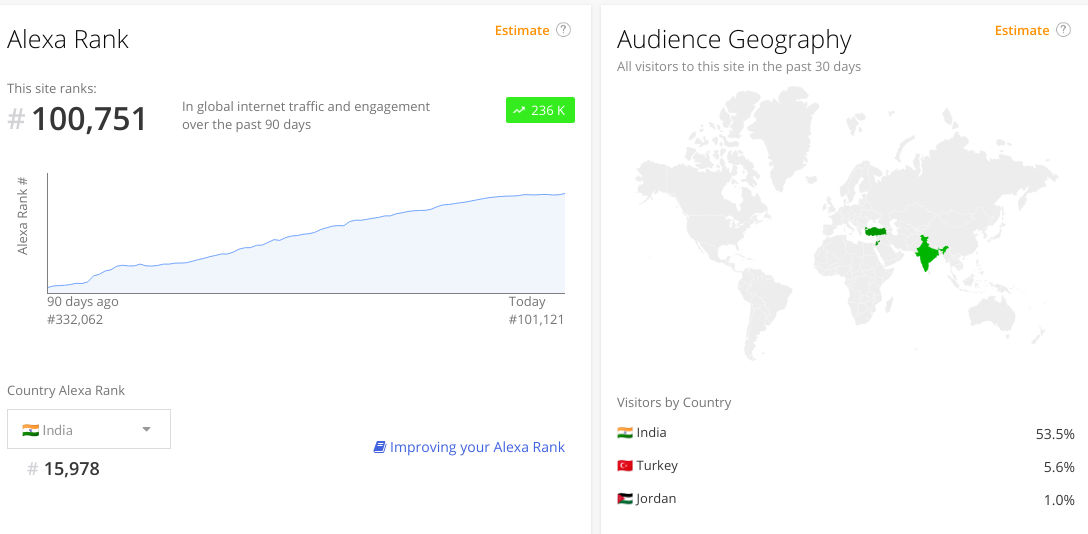
Task: Click the country rank value 15,978
Action: point(71,469)
